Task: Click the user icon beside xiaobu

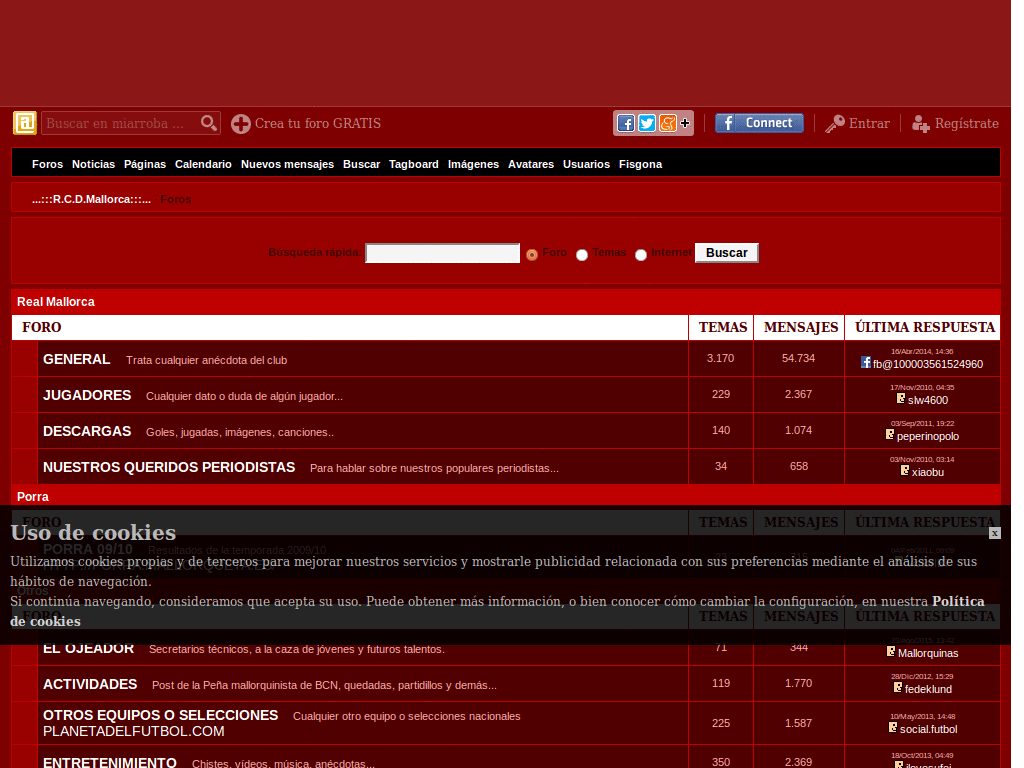Action: pos(904,470)
